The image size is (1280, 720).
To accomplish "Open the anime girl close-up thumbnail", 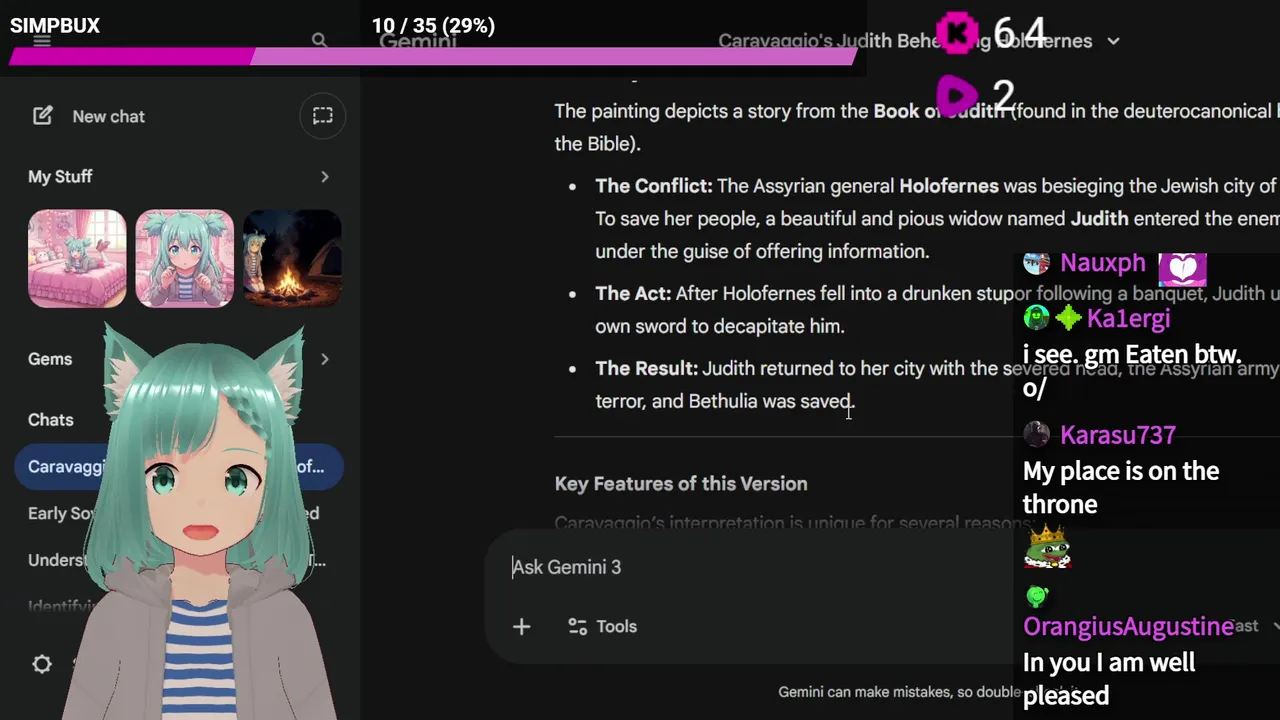I will click(x=184, y=258).
